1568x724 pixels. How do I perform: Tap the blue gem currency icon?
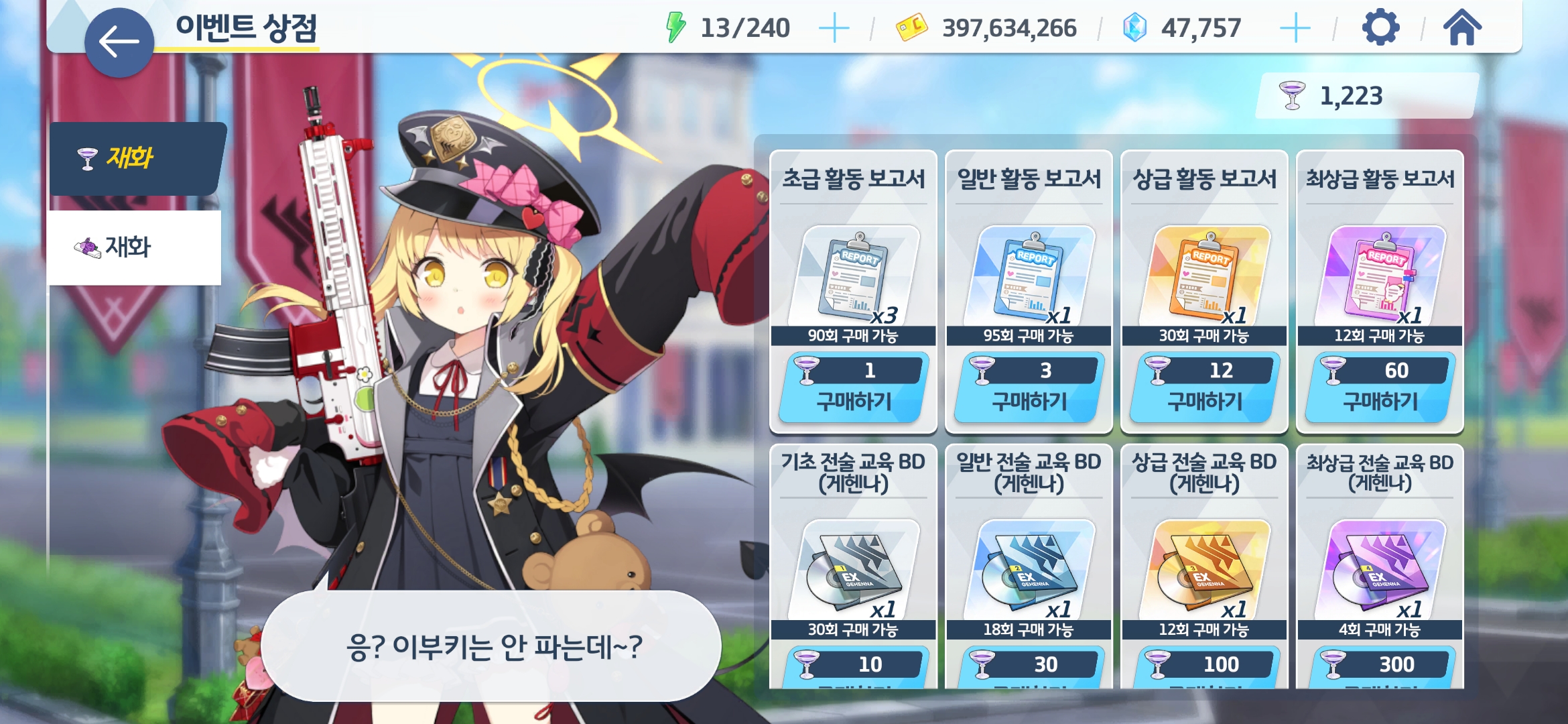[x=1134, y=28]
